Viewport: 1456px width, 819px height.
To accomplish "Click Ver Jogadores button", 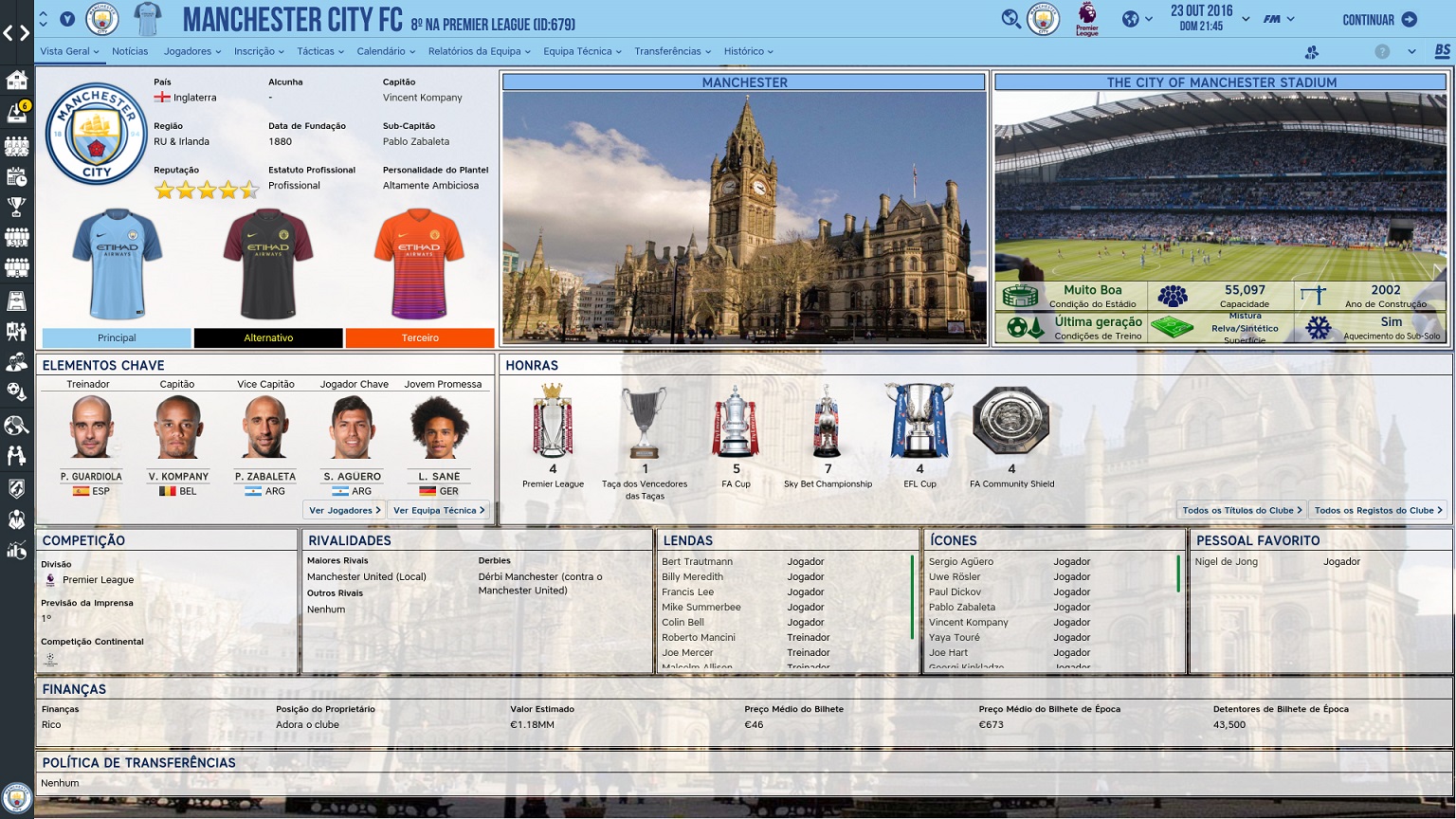I will pyautogui.click(x=344, y=510).
